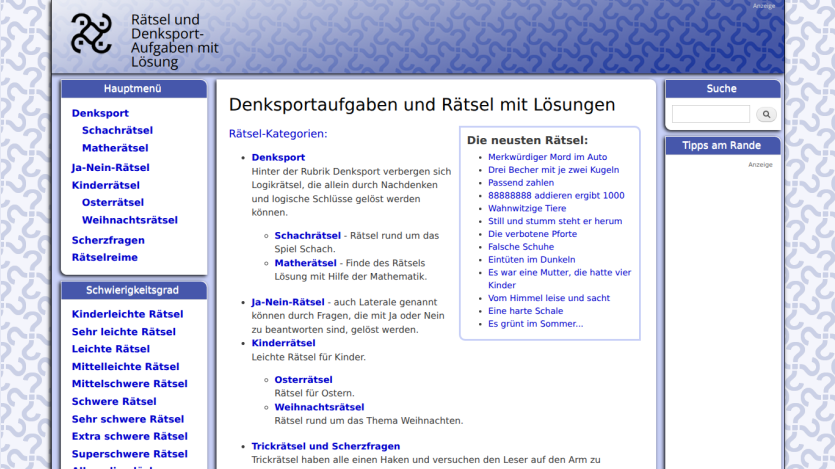Viewport: 835px width, 469px height.
Task: Click the 'Die neusten Rätsel:' heading
Action: click(x=527, y=141)
